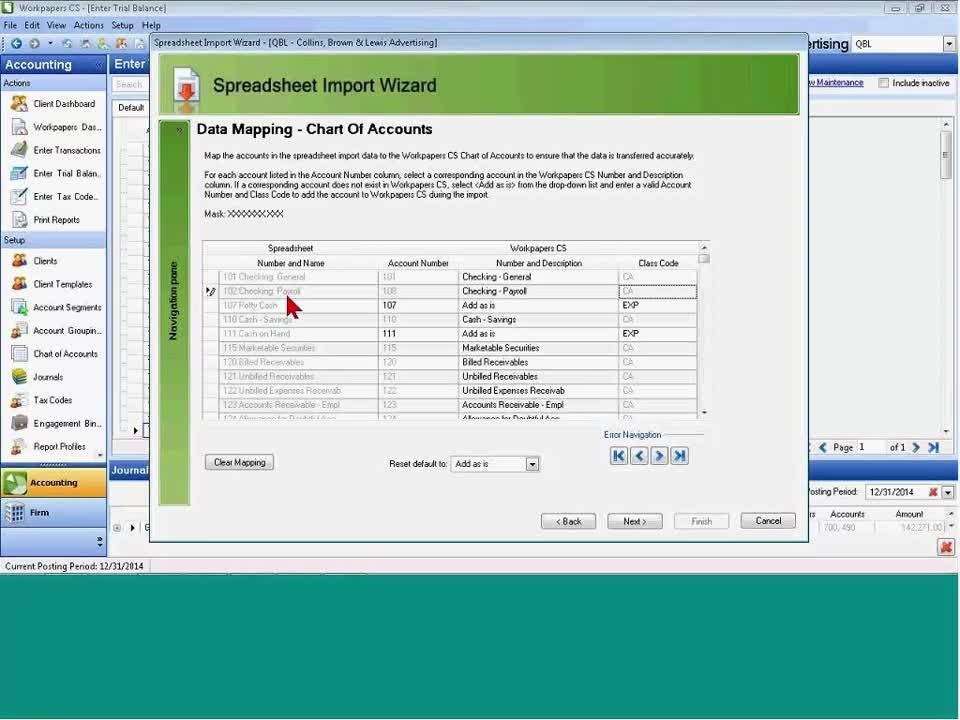Open Chart of Accounts setup
960x720 pixels.
(x=65, y=354)
